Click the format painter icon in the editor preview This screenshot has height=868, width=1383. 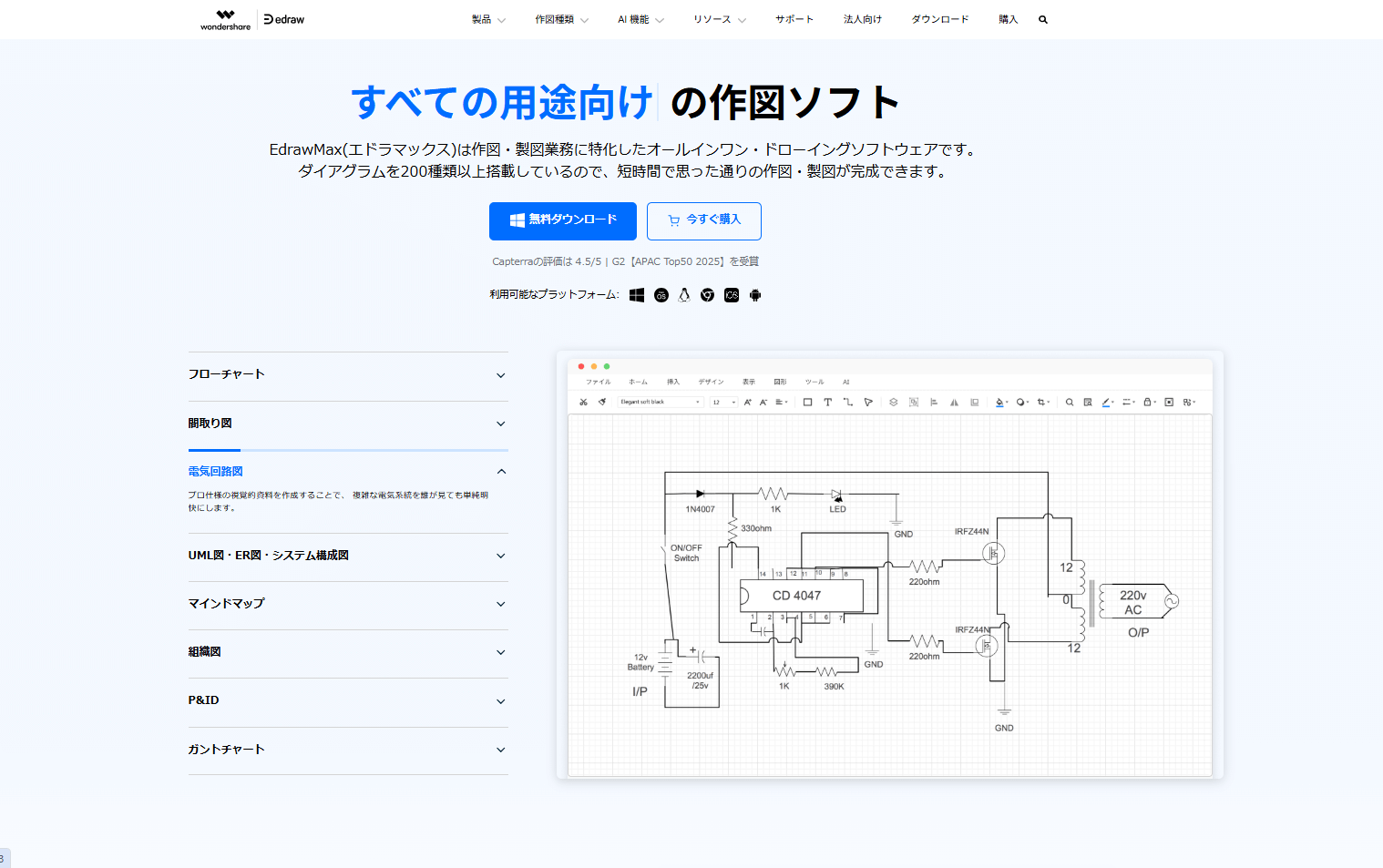602,402
